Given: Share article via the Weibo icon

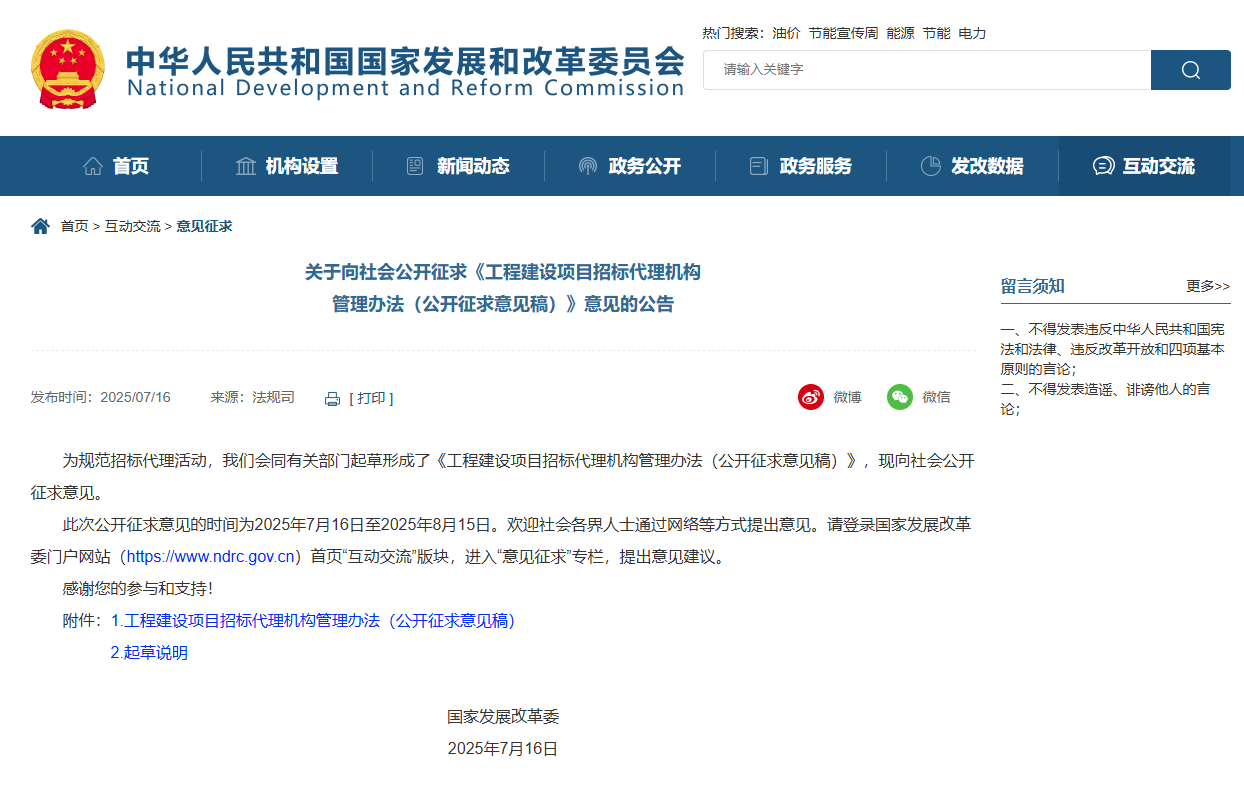Looking at the screenshot, I should [812, 397].
